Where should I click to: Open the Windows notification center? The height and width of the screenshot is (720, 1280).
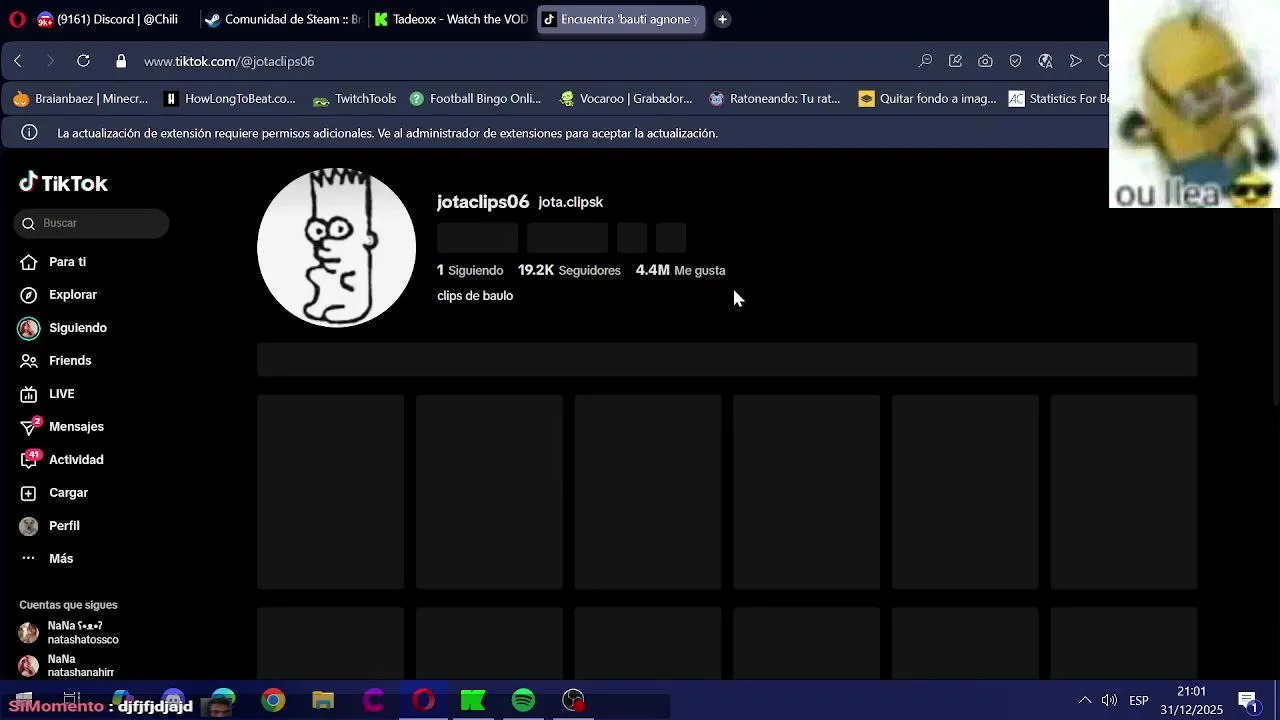(x=1248, y=700)
